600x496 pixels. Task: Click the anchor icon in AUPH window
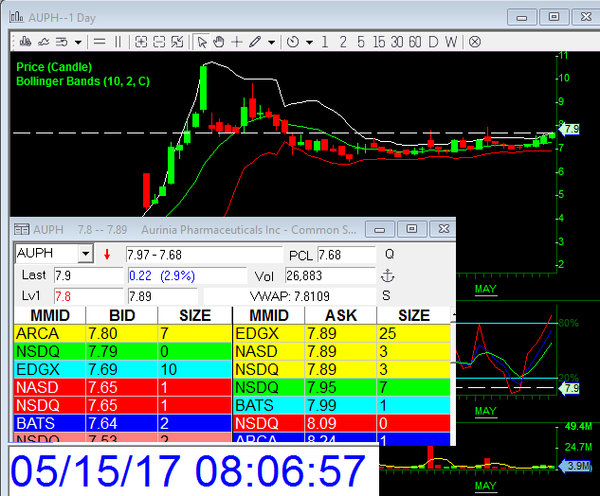click(x=389, y=275)
